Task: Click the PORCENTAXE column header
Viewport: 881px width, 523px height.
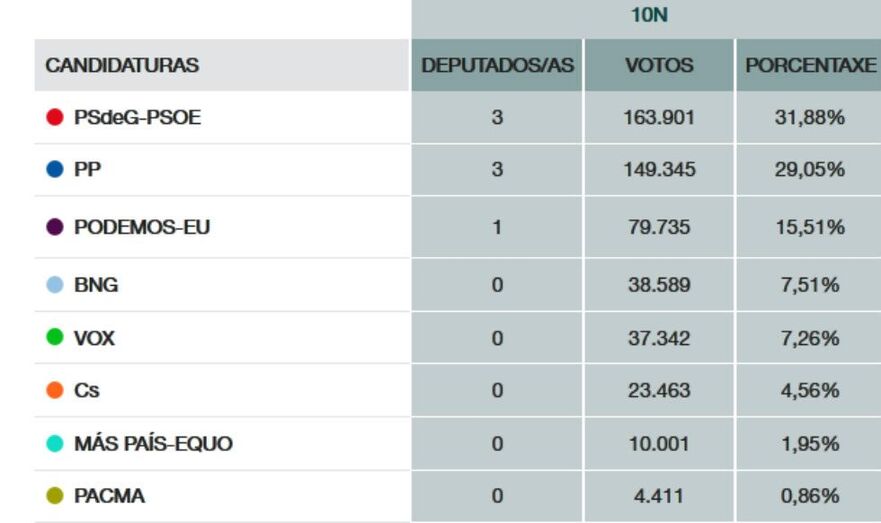Action: point(810,66)
